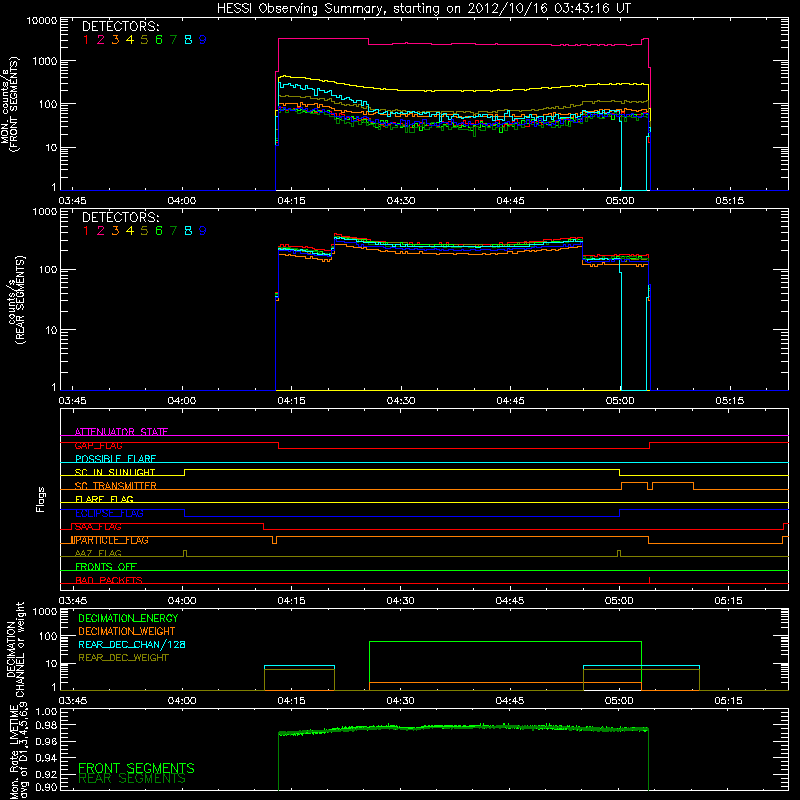Click the 0.92 tick on livetime y-axis
Screen dimensions: 800x800
pos(46,773)
